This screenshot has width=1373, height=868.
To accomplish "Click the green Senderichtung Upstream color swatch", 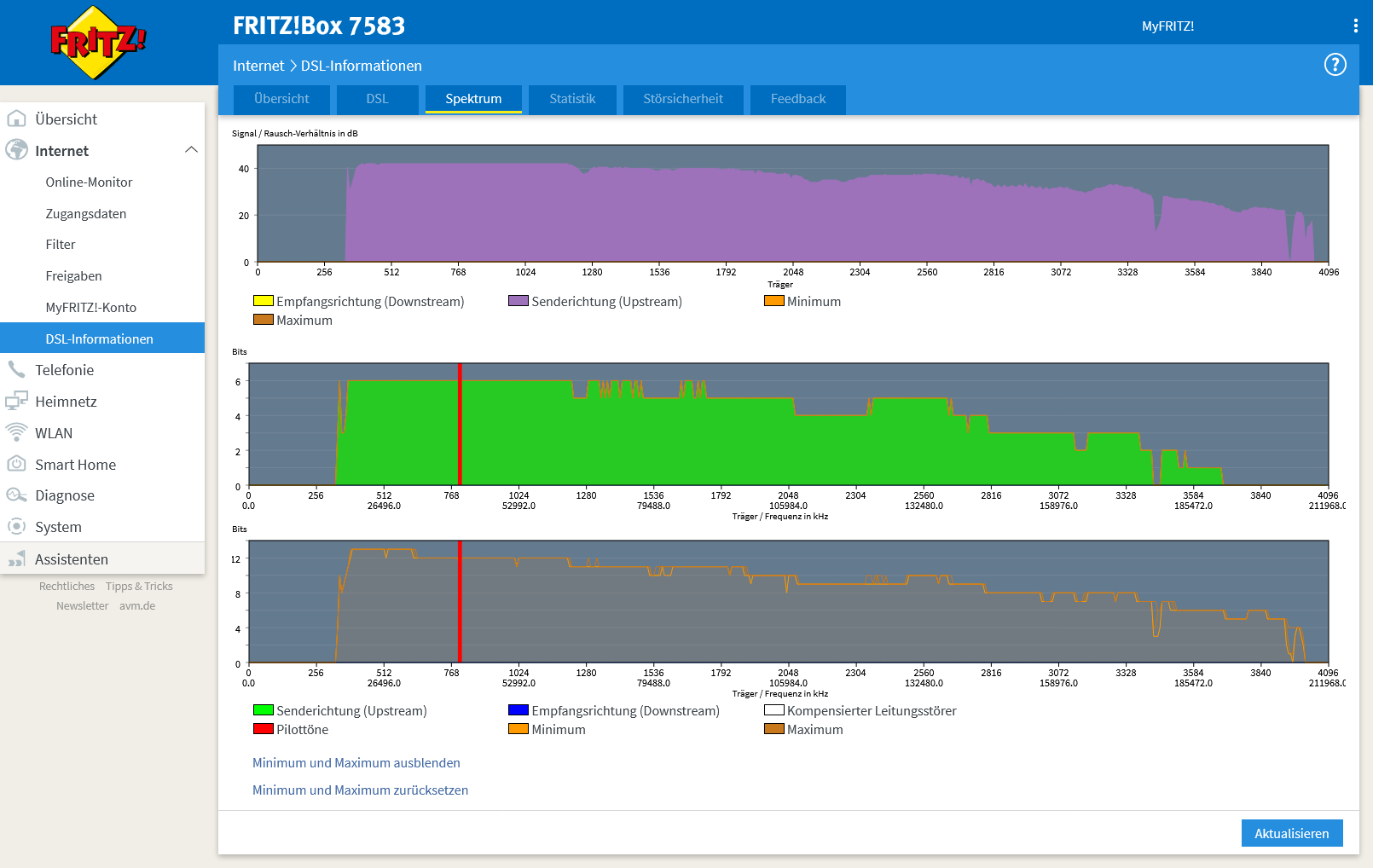I will coord(262,709).
